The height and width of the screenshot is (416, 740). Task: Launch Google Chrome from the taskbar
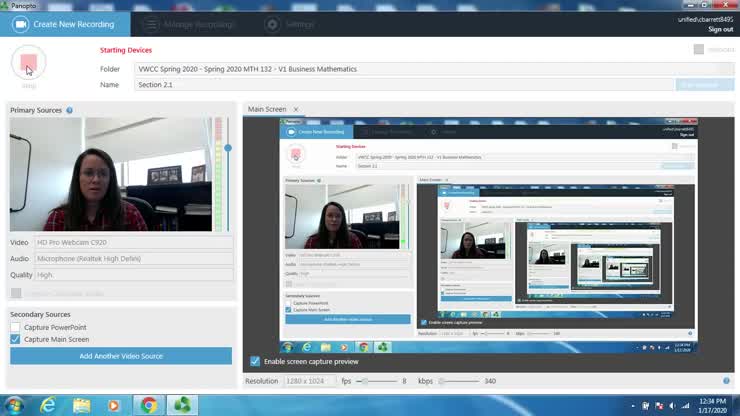(x=149, y=404)
